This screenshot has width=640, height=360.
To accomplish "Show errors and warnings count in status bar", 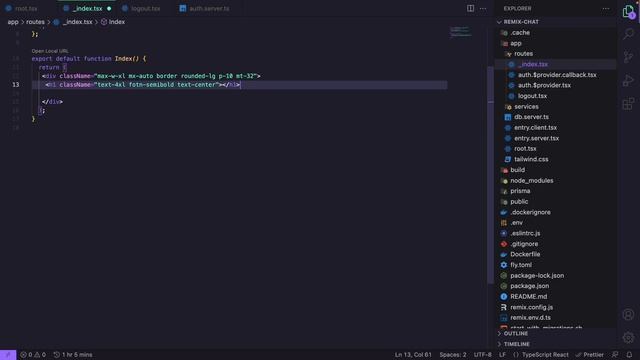I will tap(33, 355).
